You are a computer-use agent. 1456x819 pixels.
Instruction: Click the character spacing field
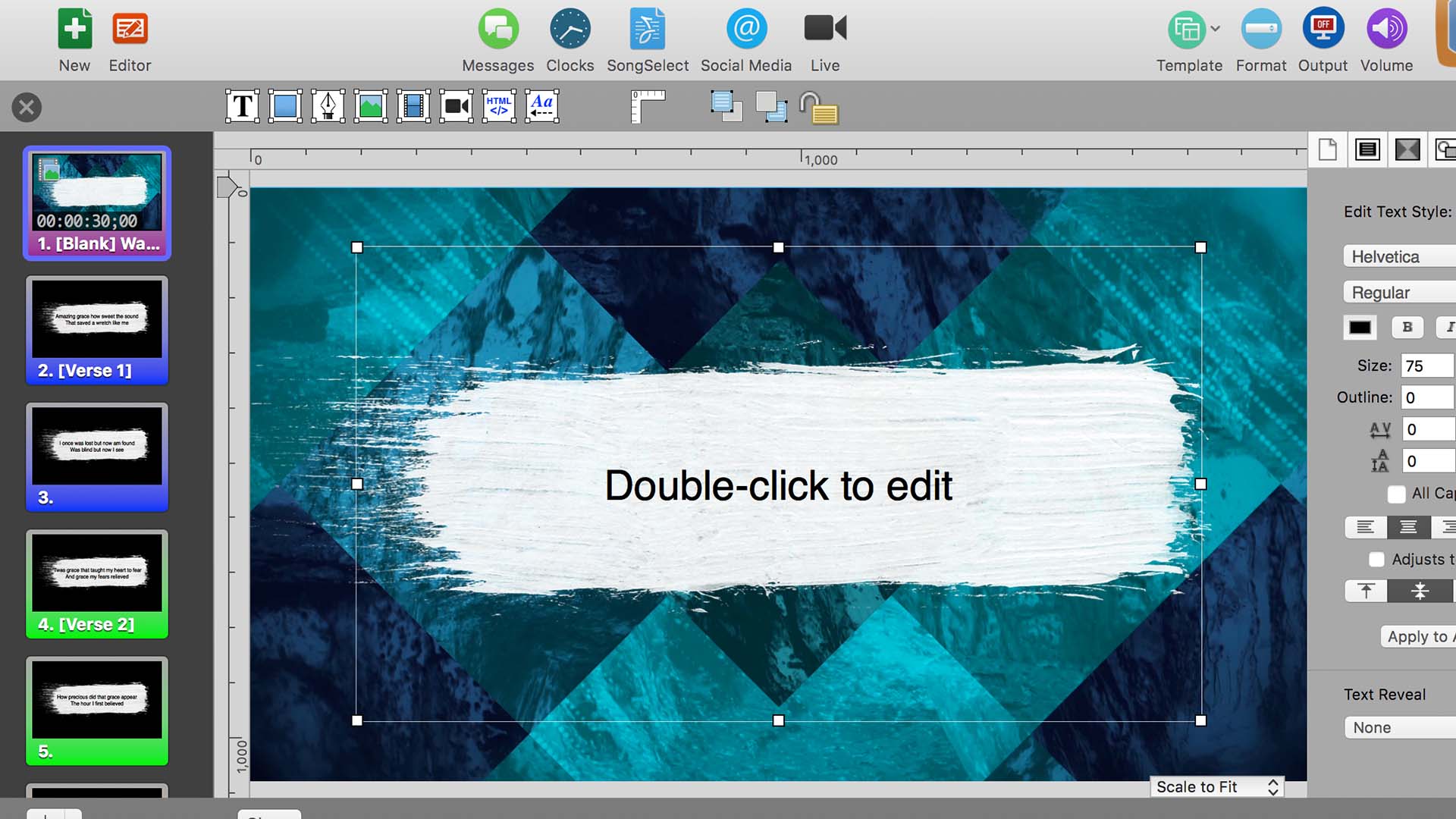click(1427, 429)
